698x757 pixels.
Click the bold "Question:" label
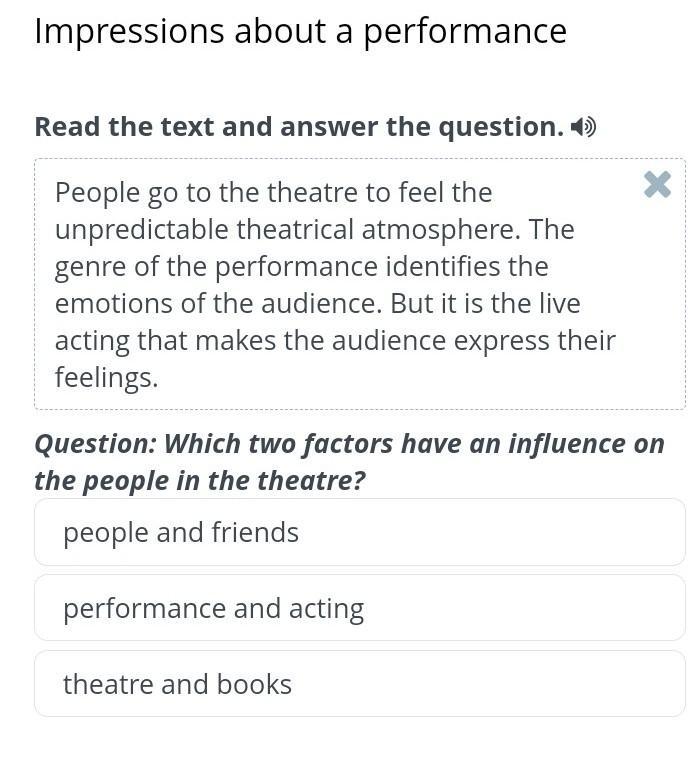click(95, 443)
